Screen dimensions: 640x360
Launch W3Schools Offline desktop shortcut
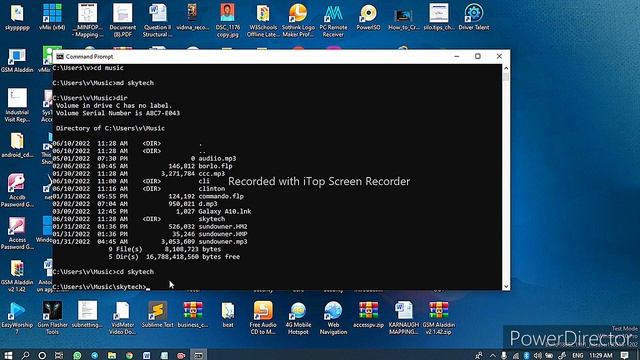pyautogui.click(x=263, y=20)
